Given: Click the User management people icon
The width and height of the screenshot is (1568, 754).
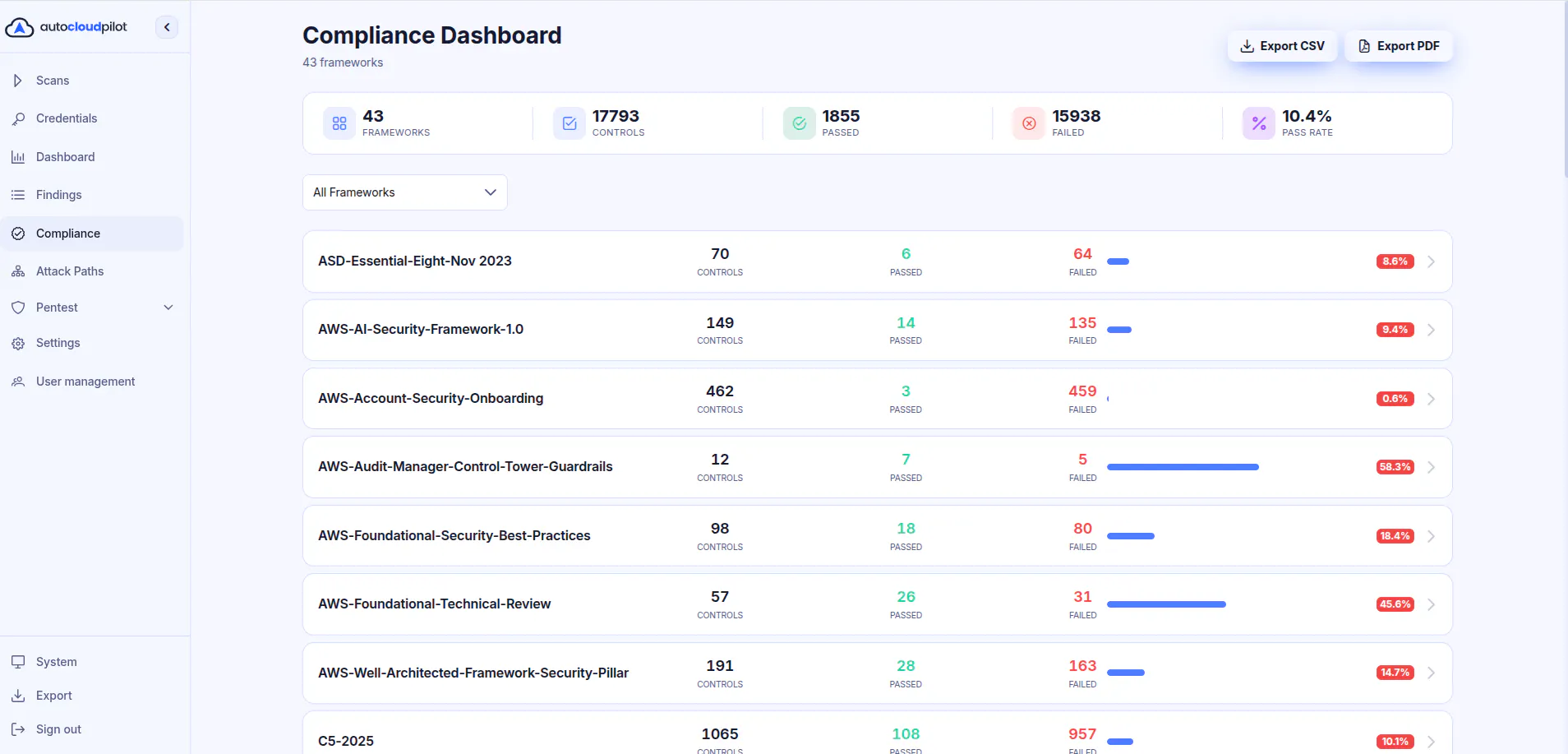Looking at the screenshot, I should (x=18, y=382).
